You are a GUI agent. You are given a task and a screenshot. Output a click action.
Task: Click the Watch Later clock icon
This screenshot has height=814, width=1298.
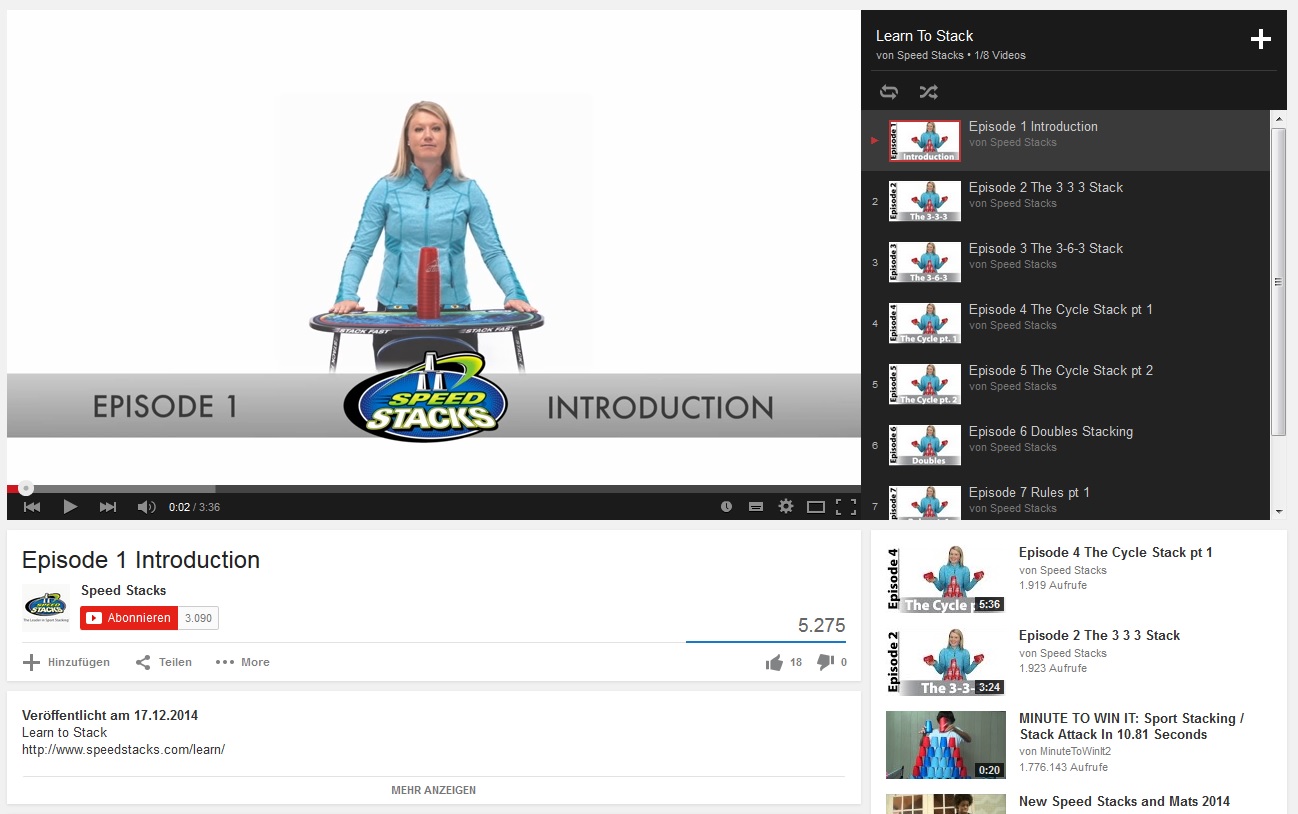(x=727, y=507)
